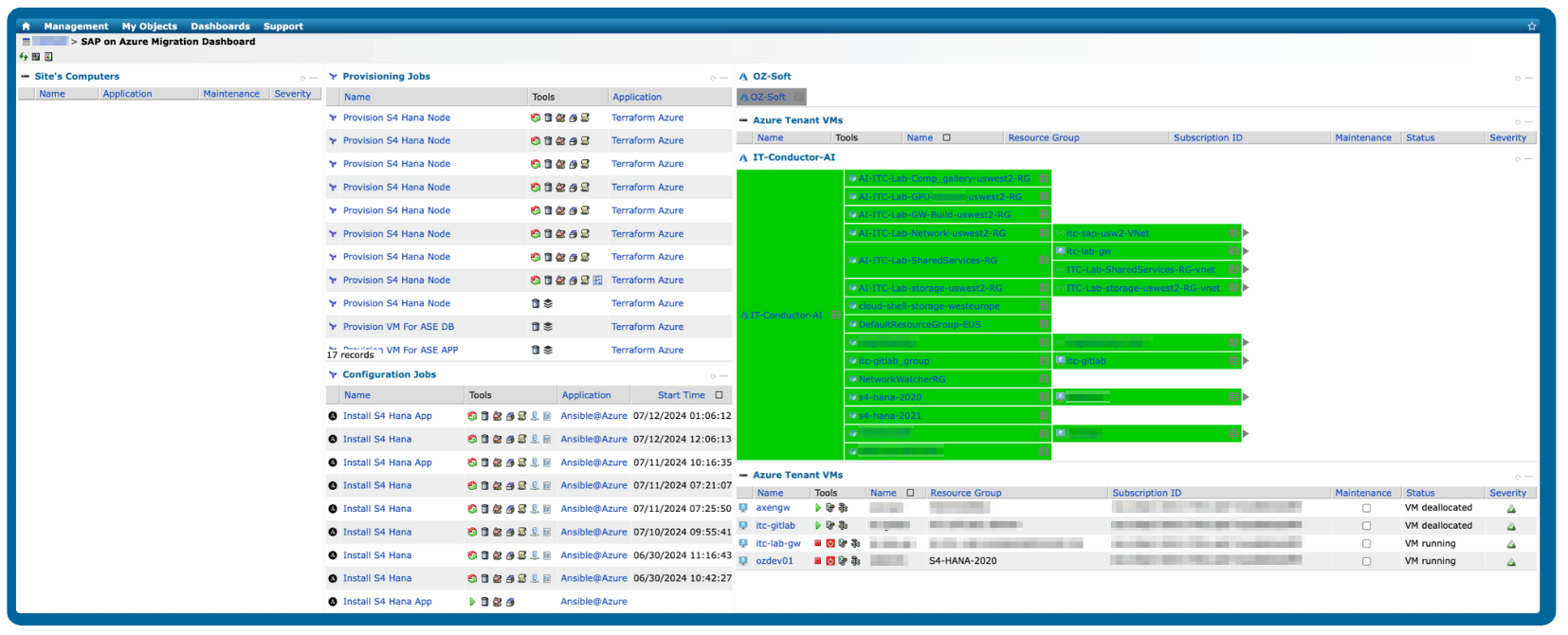Click the computer icon beside axengw
The image size is (1568, 635).
[743, 508]
